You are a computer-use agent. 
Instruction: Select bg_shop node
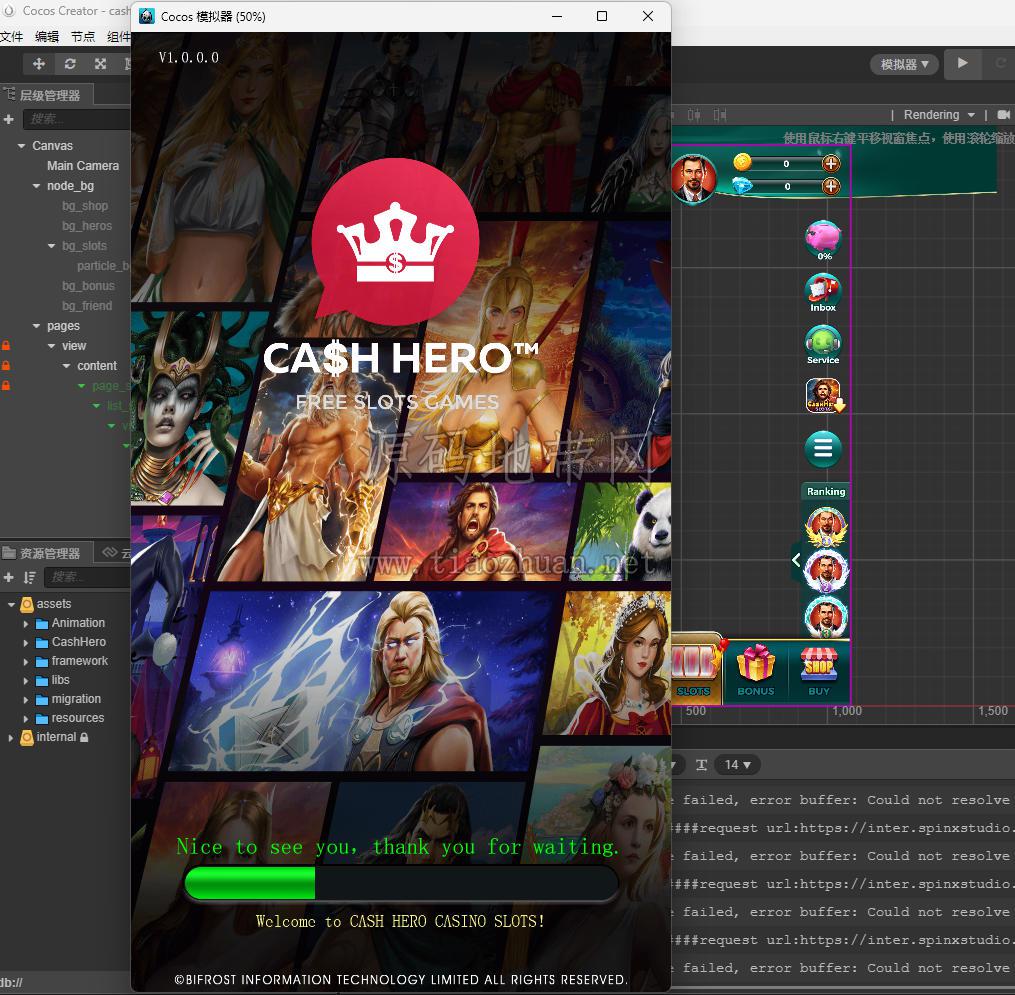pos(85,206)
